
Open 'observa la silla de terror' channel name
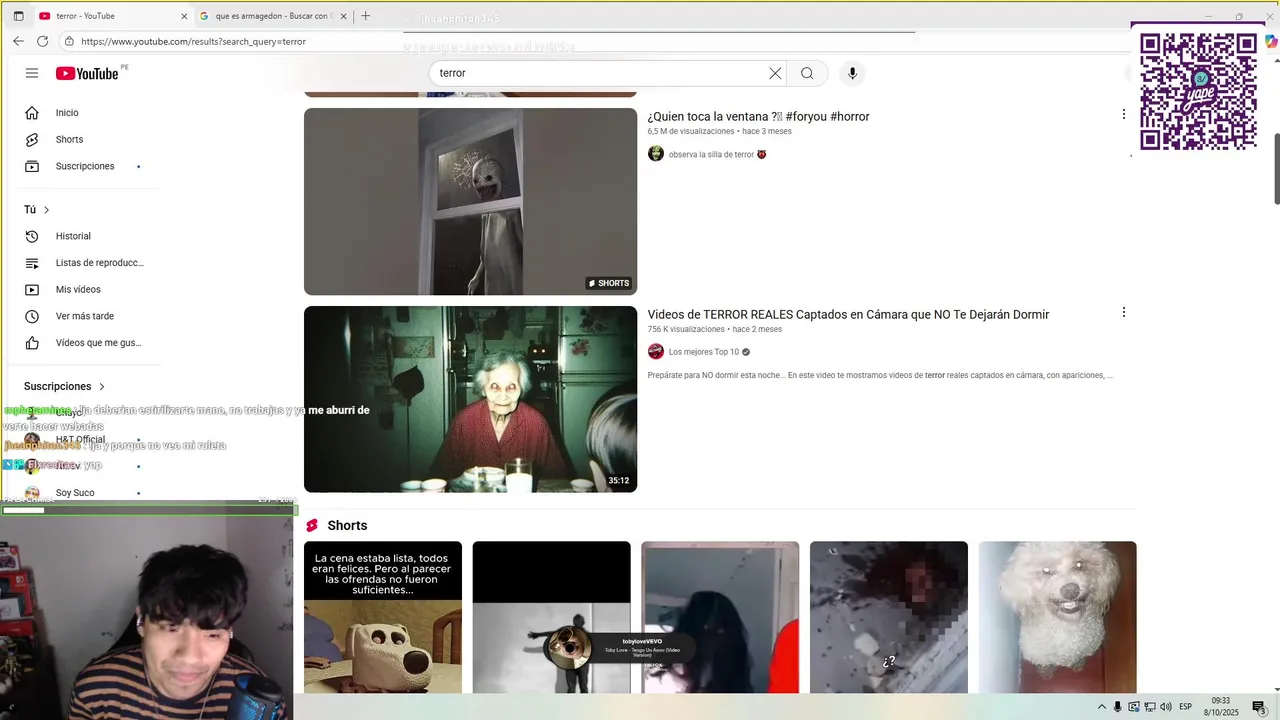coord(711,155)
